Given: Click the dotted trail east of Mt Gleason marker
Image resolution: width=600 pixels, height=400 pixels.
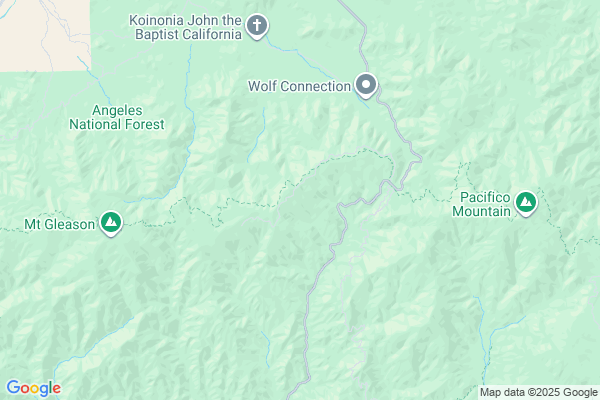Looking at the screenshot, I should point(161,218).
